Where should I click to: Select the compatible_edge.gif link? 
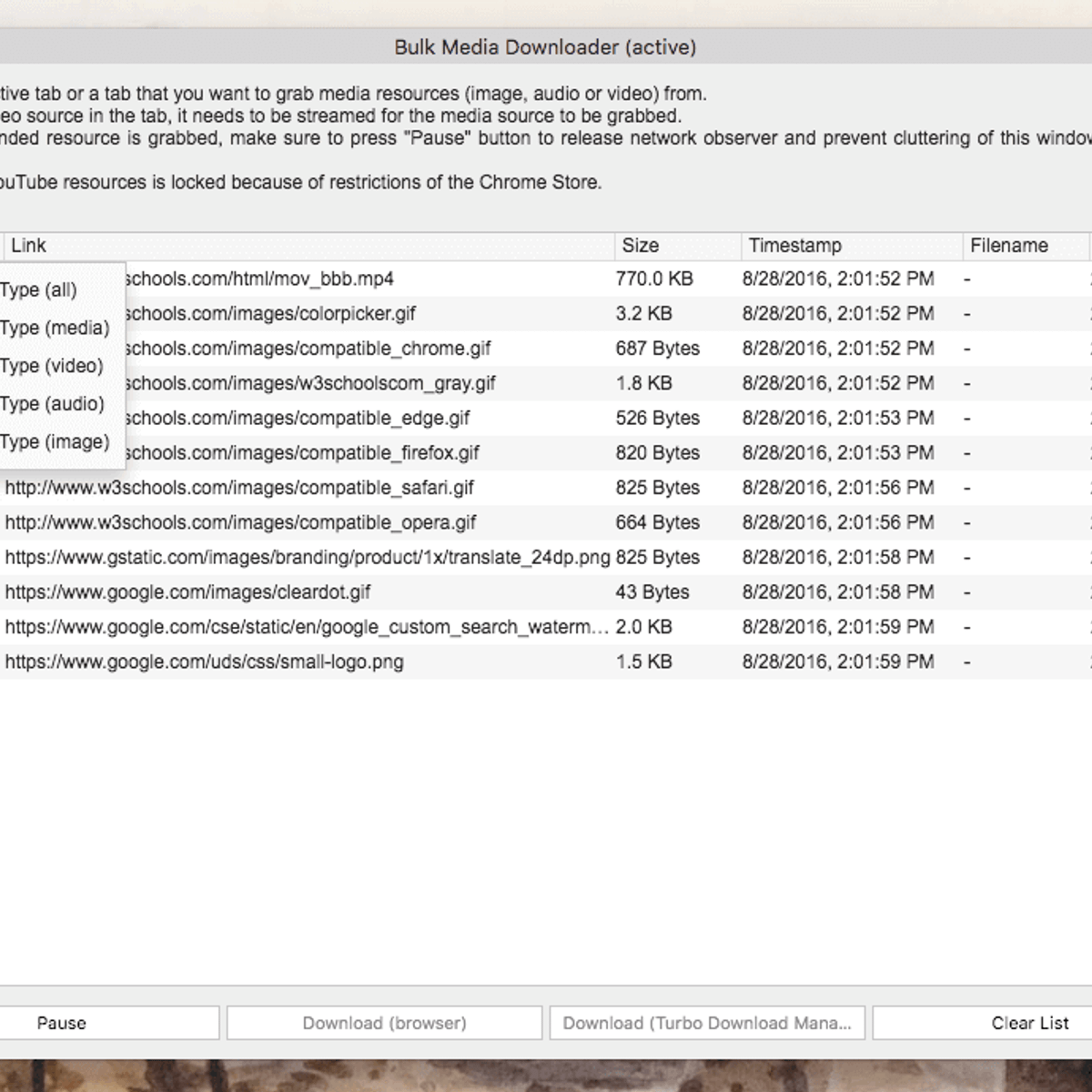[x=297, y=419]
